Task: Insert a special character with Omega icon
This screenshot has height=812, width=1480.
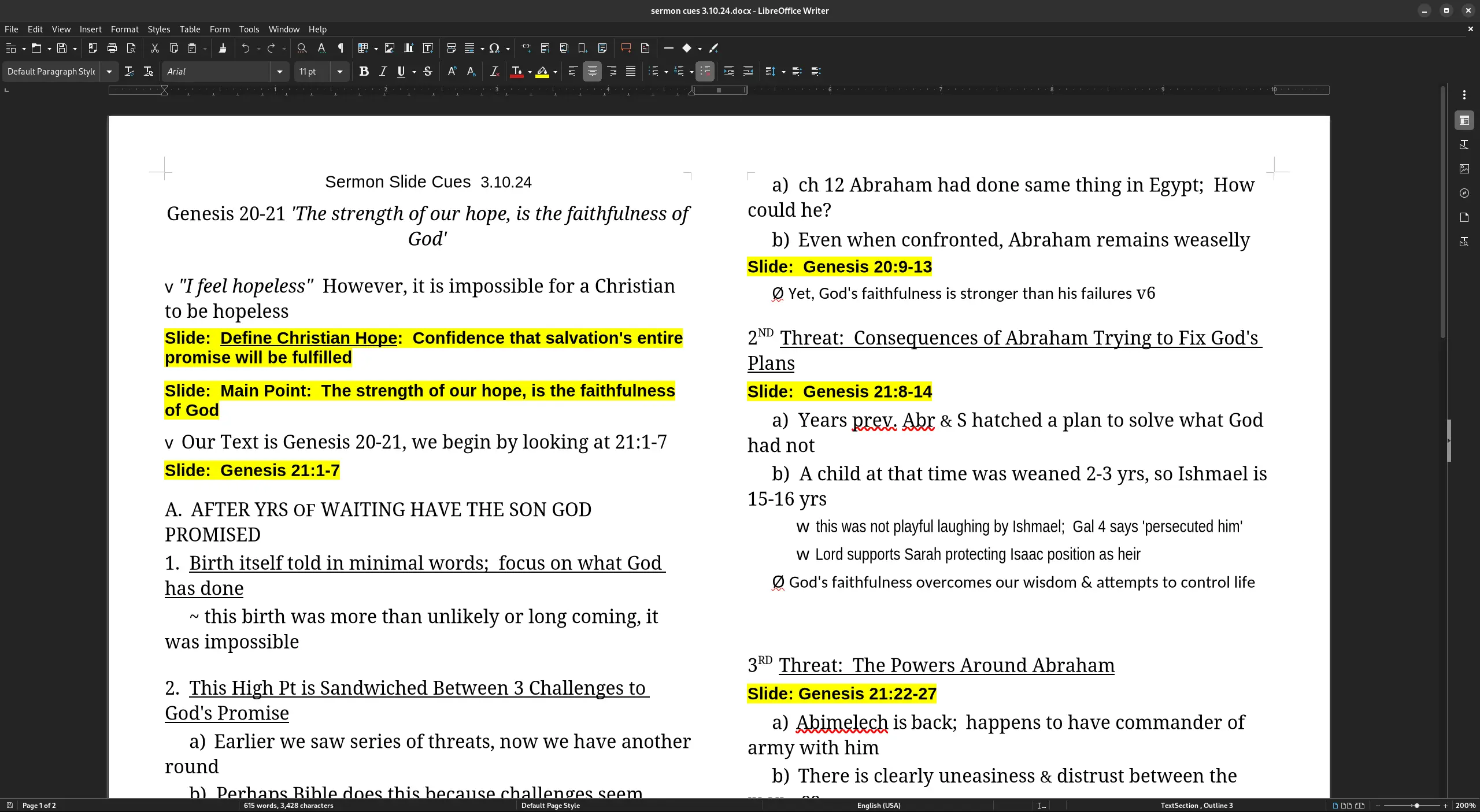Action: coord(494,49)
